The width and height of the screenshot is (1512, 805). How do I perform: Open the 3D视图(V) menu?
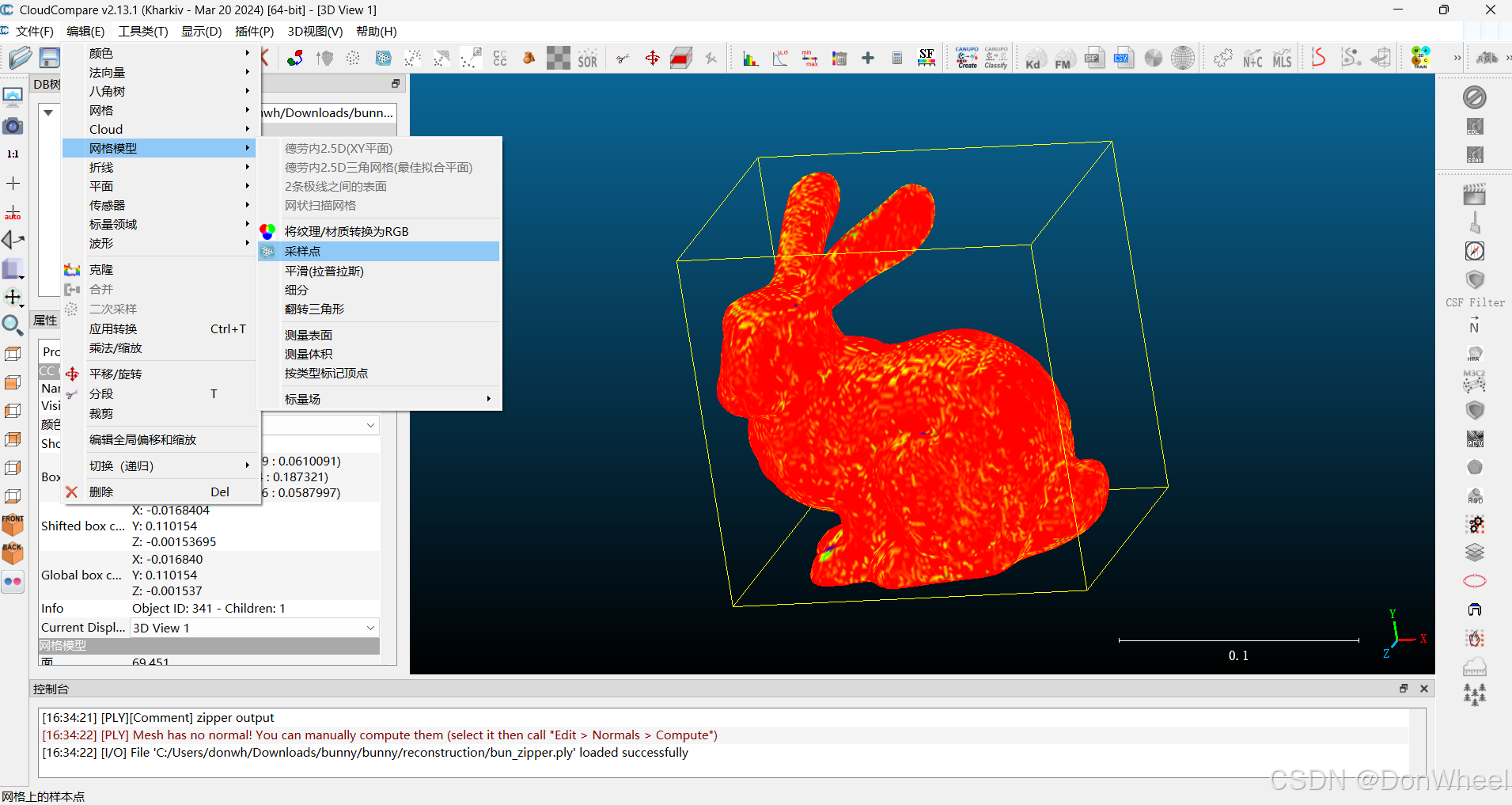tap(315, 32)
